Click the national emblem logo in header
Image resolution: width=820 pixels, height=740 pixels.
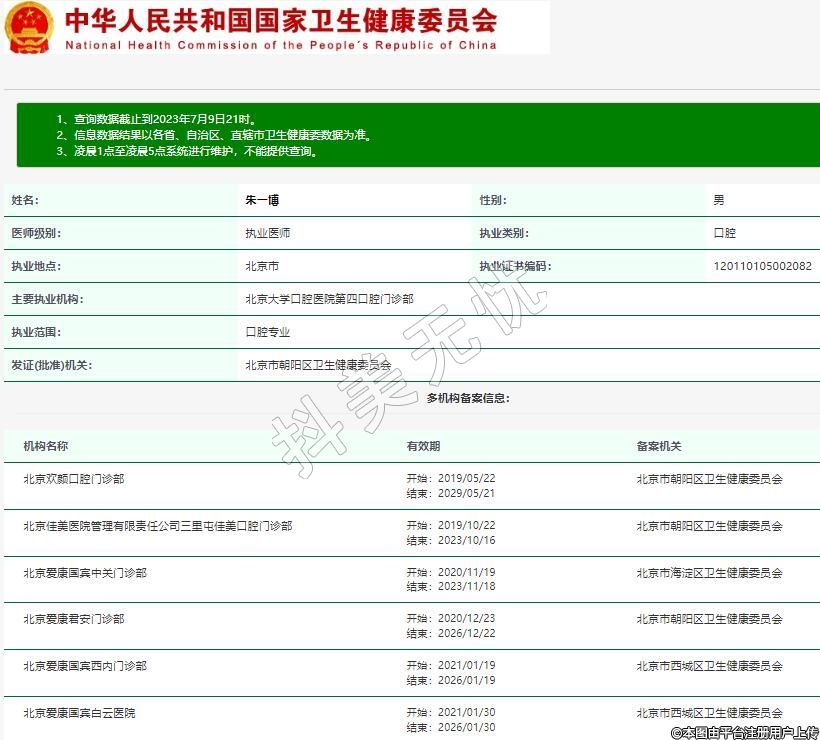(x=30, y=27)
